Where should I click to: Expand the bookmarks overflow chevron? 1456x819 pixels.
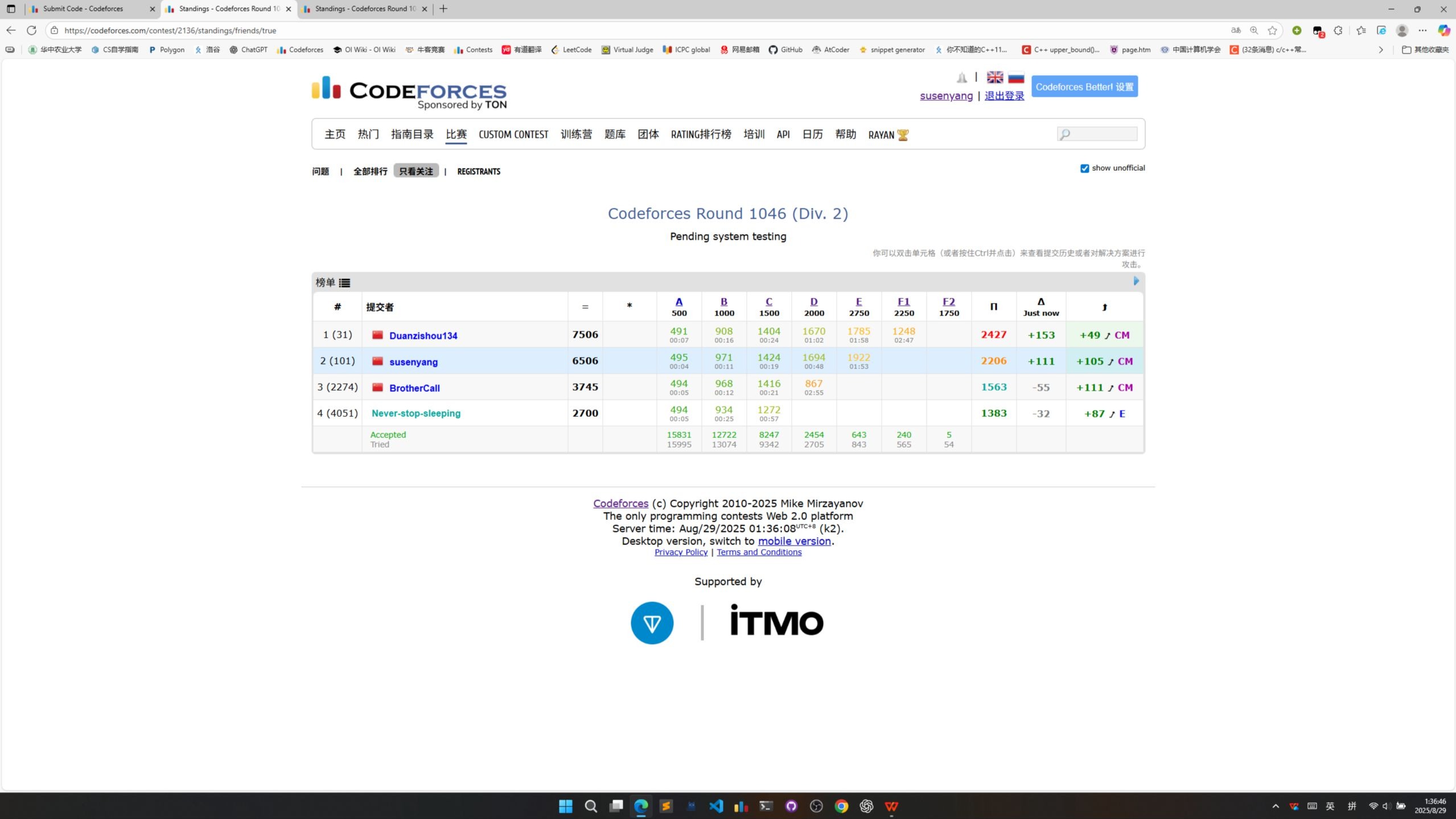(1380, 50)
